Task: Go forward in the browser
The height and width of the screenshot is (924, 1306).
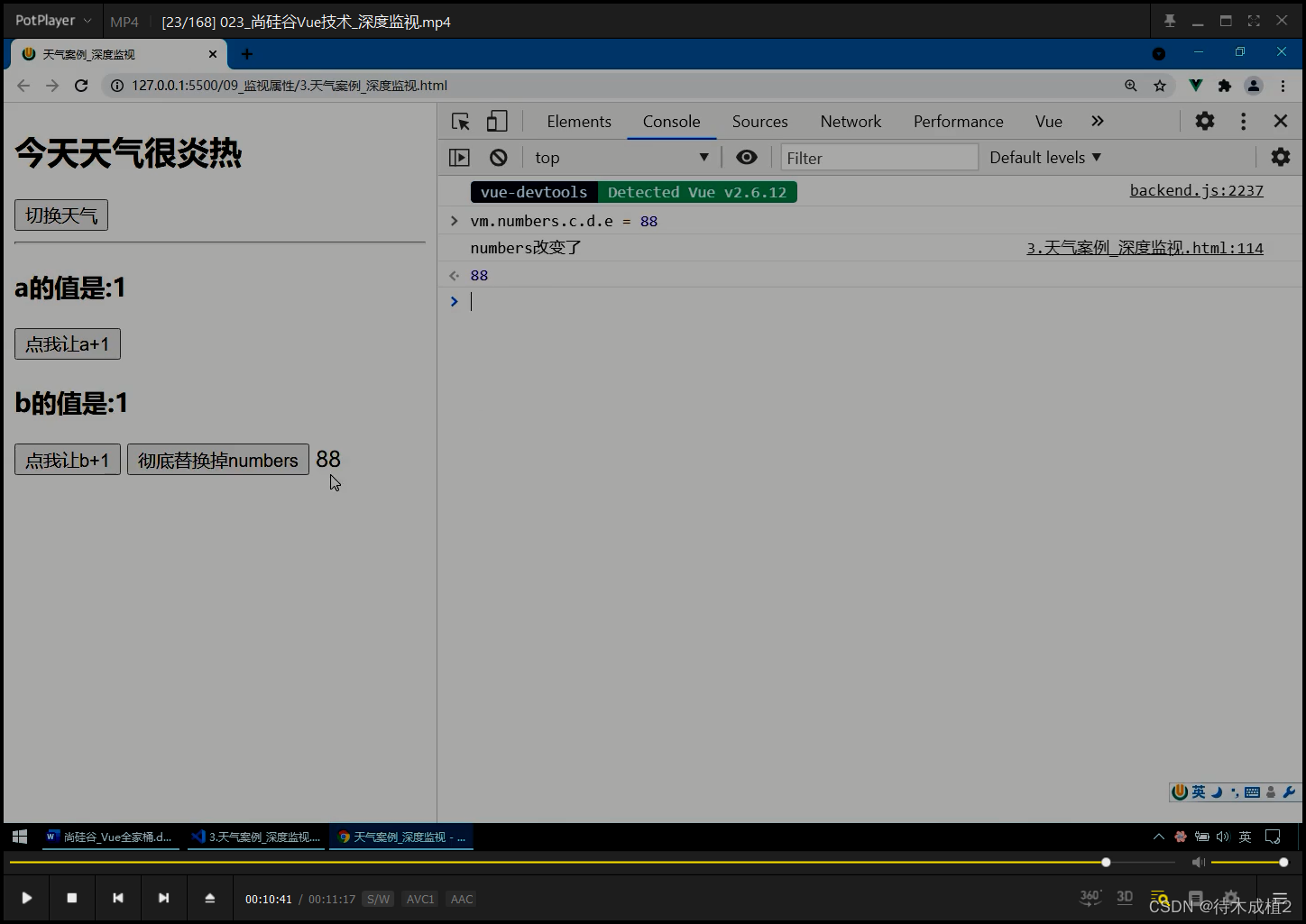Action: [x=52, y=86]
